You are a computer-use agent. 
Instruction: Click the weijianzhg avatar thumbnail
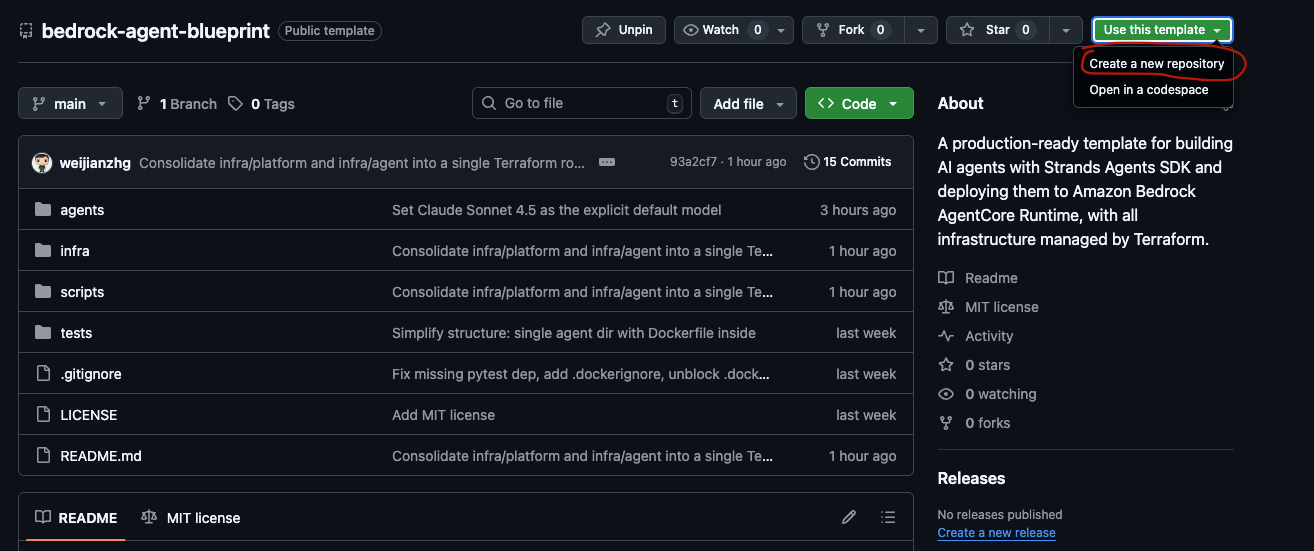click(42, 162)
